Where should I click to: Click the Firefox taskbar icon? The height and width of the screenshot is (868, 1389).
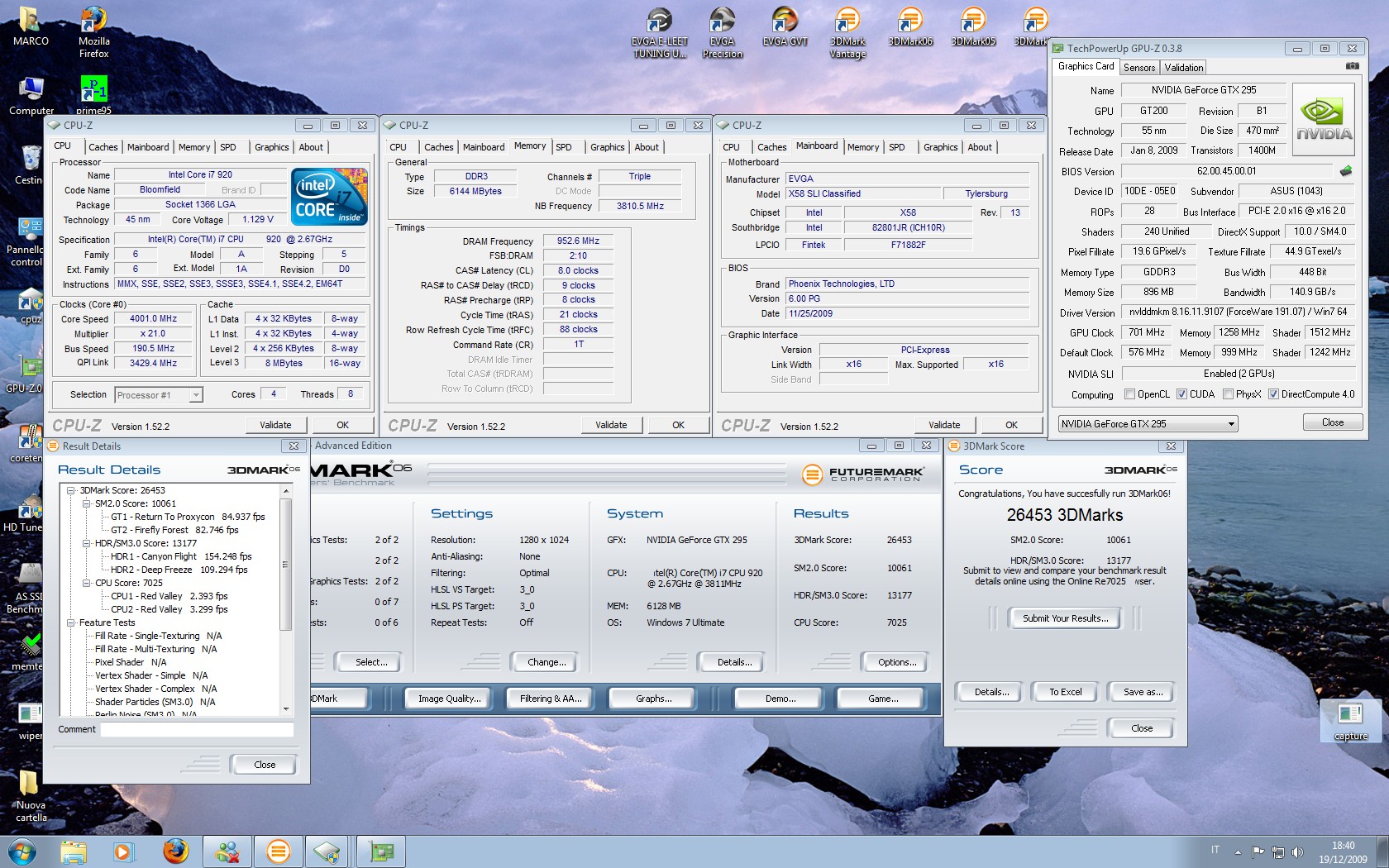pyautogui.click(x=175, y=851)
